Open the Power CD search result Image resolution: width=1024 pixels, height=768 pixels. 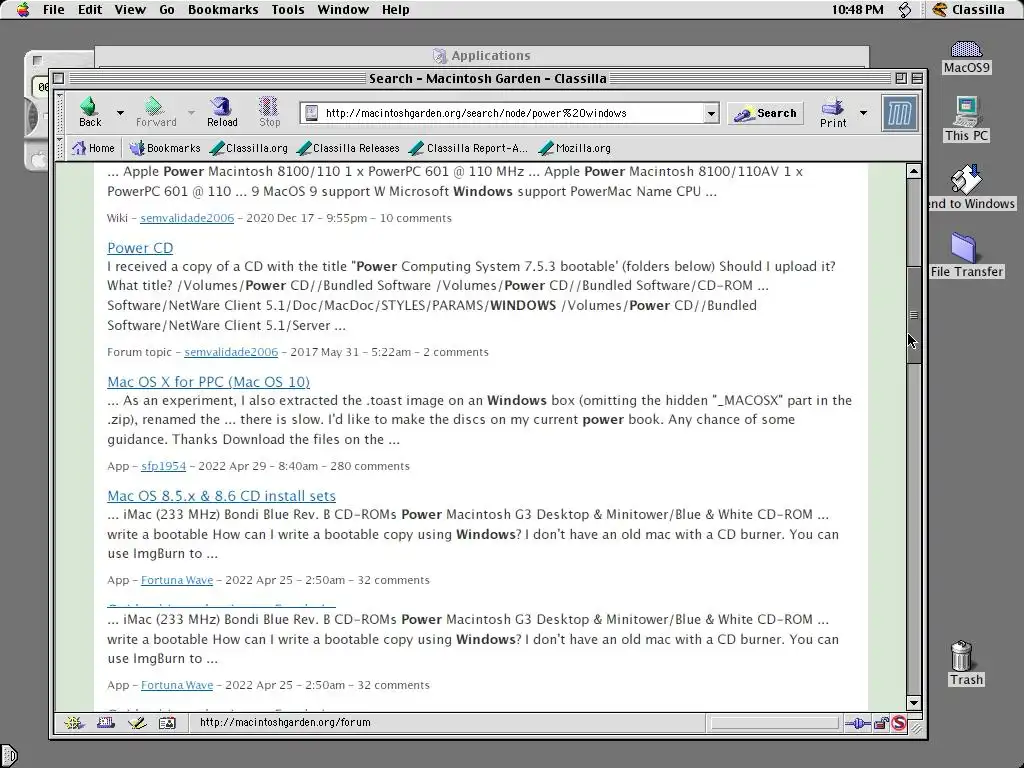point(140,248)
